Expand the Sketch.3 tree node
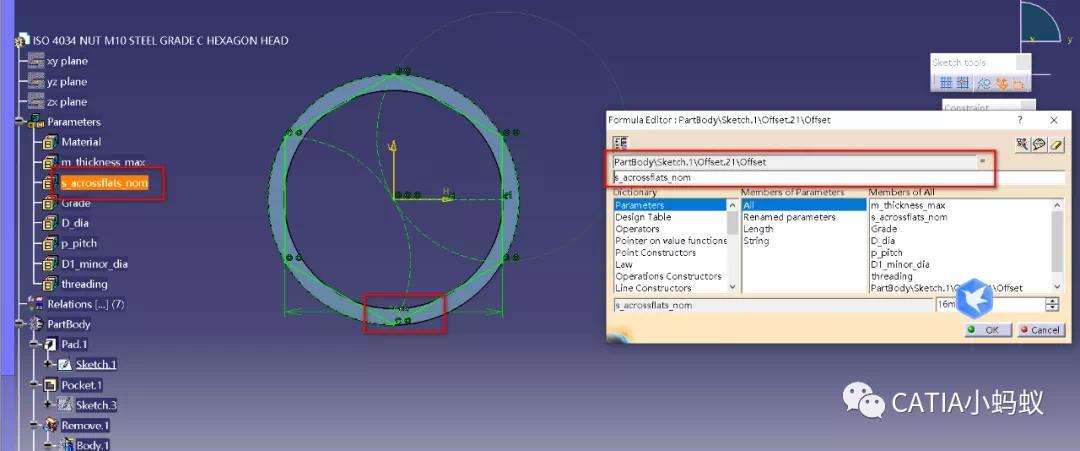Image resolution: width=1080 pixels, height=451 pixels. point(48,405)
